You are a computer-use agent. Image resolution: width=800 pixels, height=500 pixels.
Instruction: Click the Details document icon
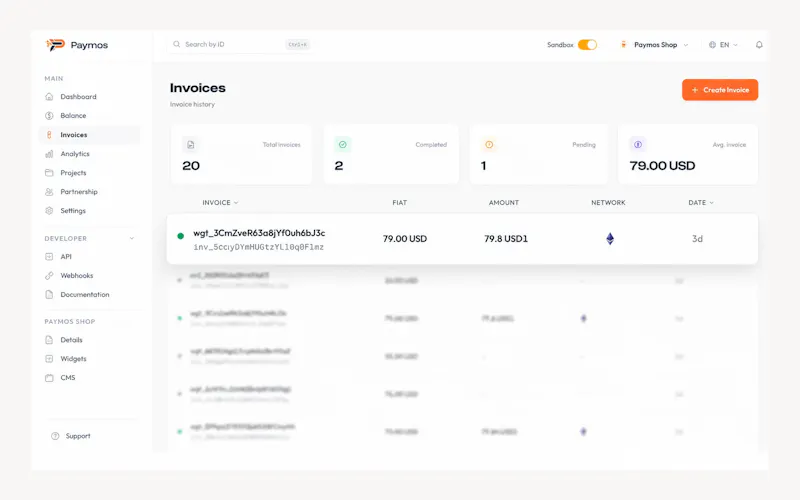tap(49, 340)
